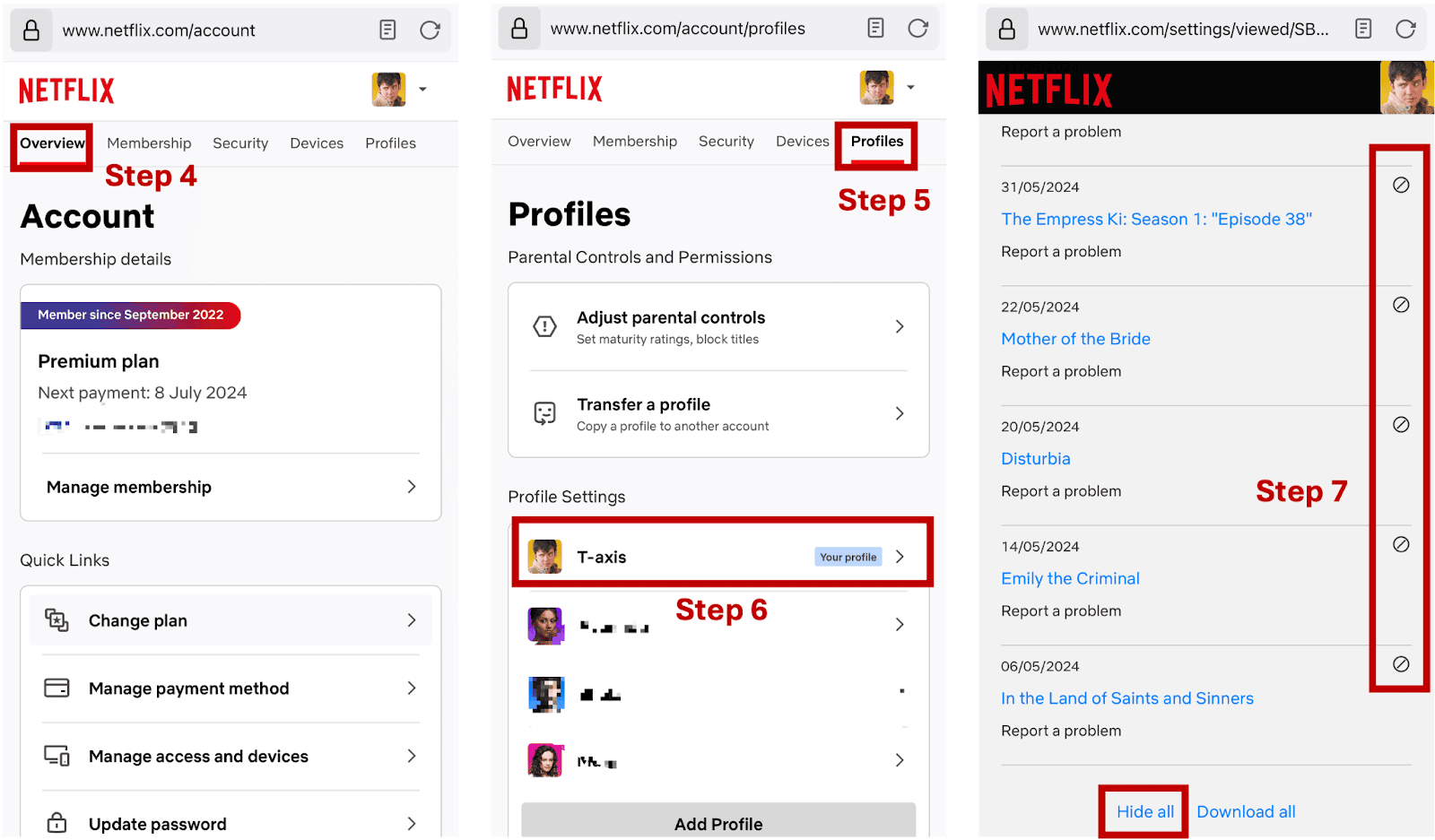Hide the Disturbia viewing activity entry
1435x840 pixels.
tap(1399, 425)
